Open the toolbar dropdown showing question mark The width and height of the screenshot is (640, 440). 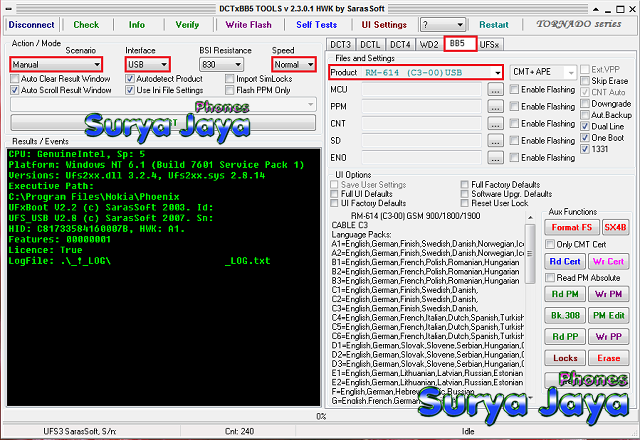tap(443, 25)
